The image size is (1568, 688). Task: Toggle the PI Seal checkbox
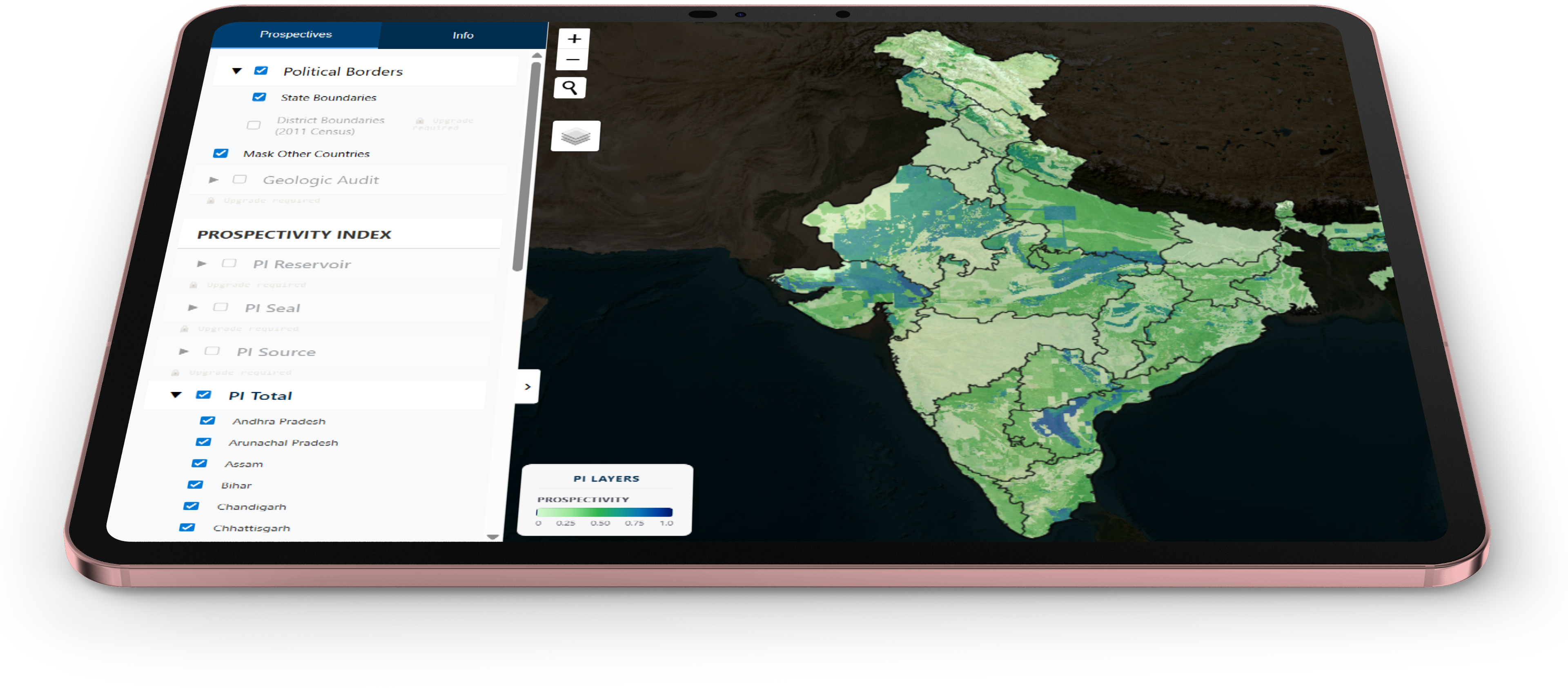click(x=220, y=307)
